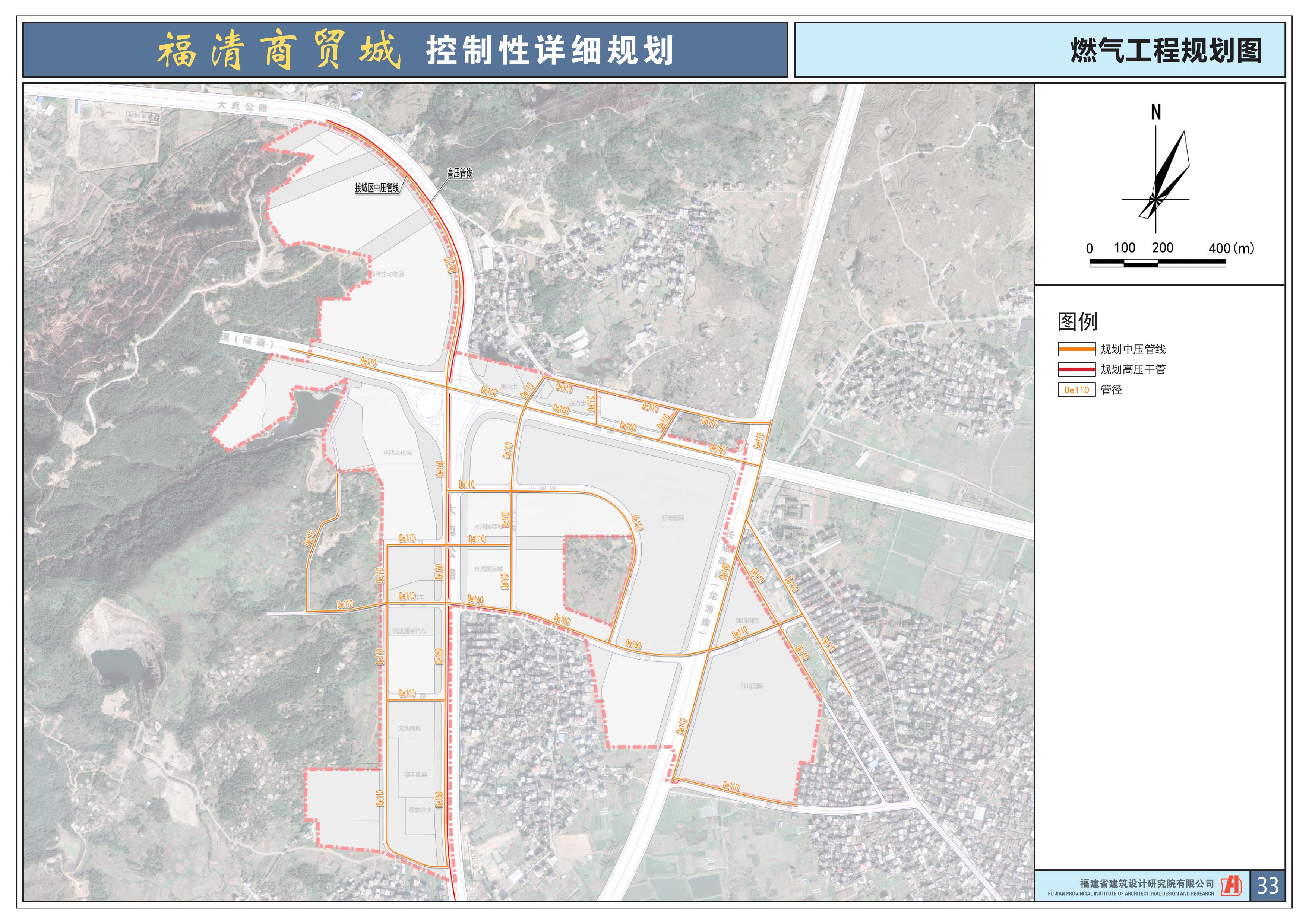
Task: Click the orange 规划中压管线 legend swatch
Action: tap(1076, 349)
